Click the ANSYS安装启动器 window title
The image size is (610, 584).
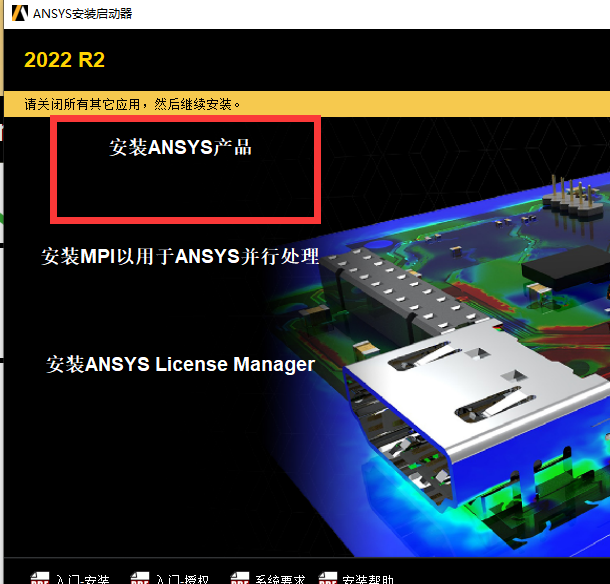point(82,14)
